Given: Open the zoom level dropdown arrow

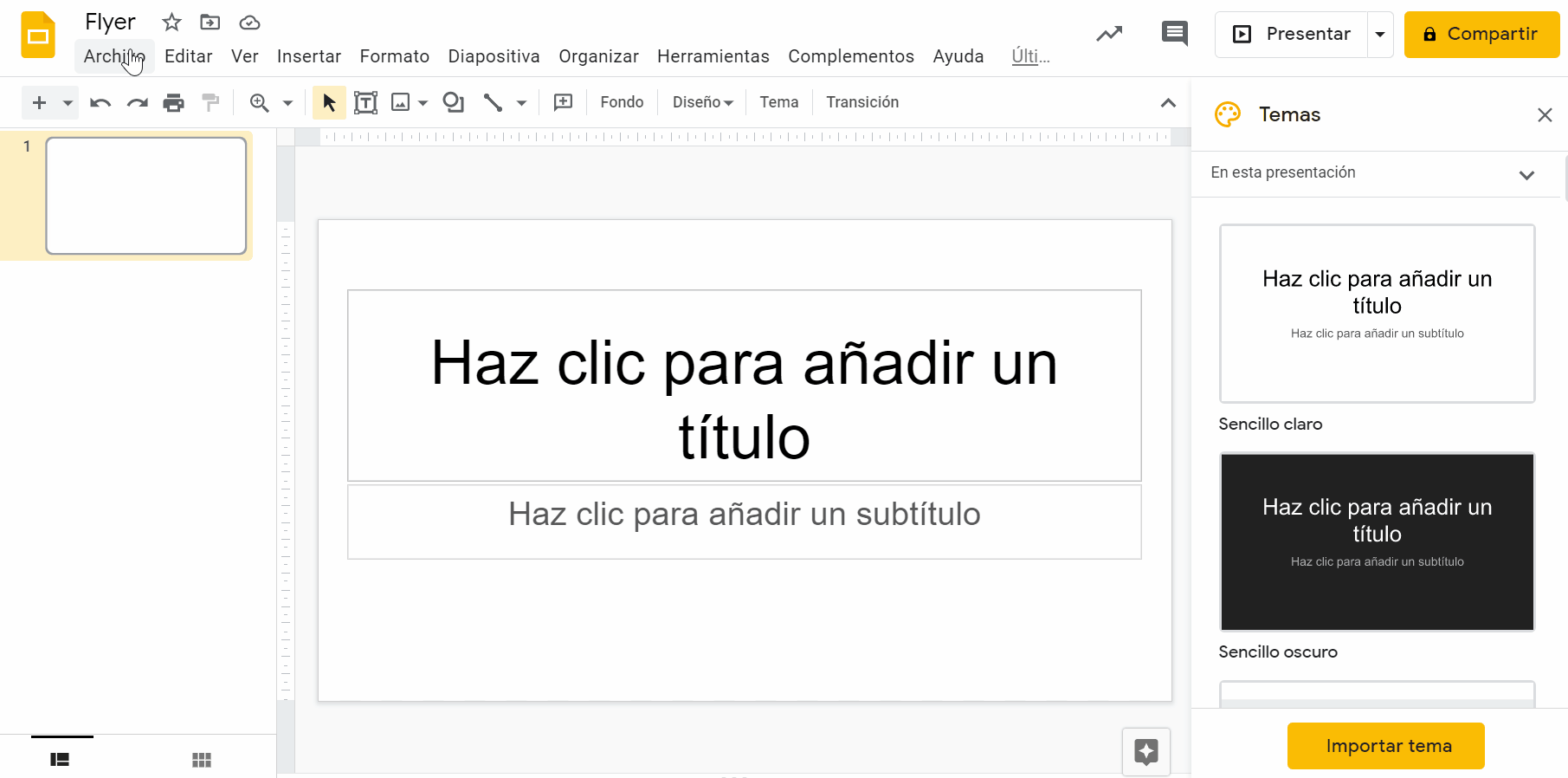Looking at the screenshot, I should [x=287, y=103].
